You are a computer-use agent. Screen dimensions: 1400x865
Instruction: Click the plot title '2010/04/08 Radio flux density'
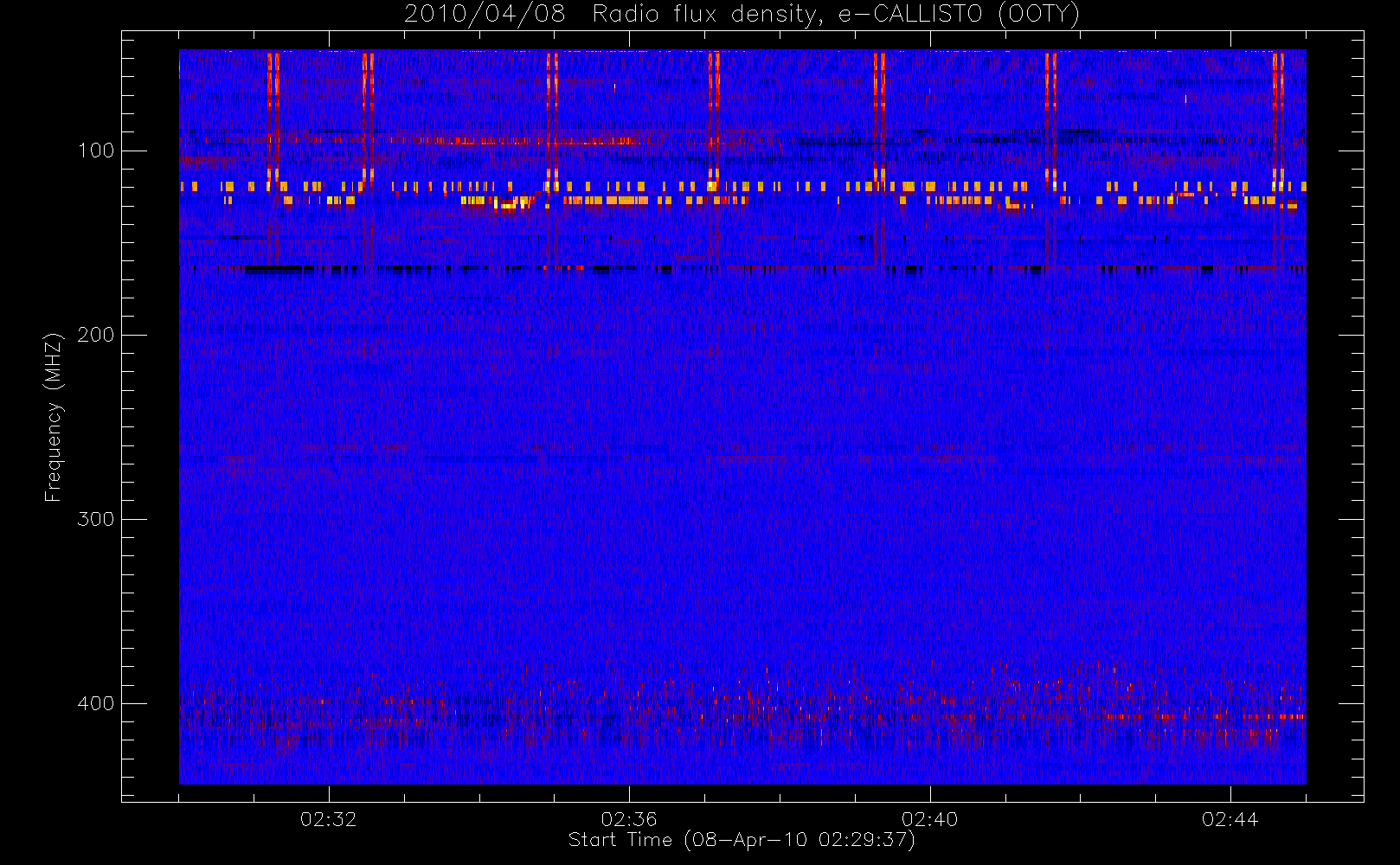(x=742, y=15)
